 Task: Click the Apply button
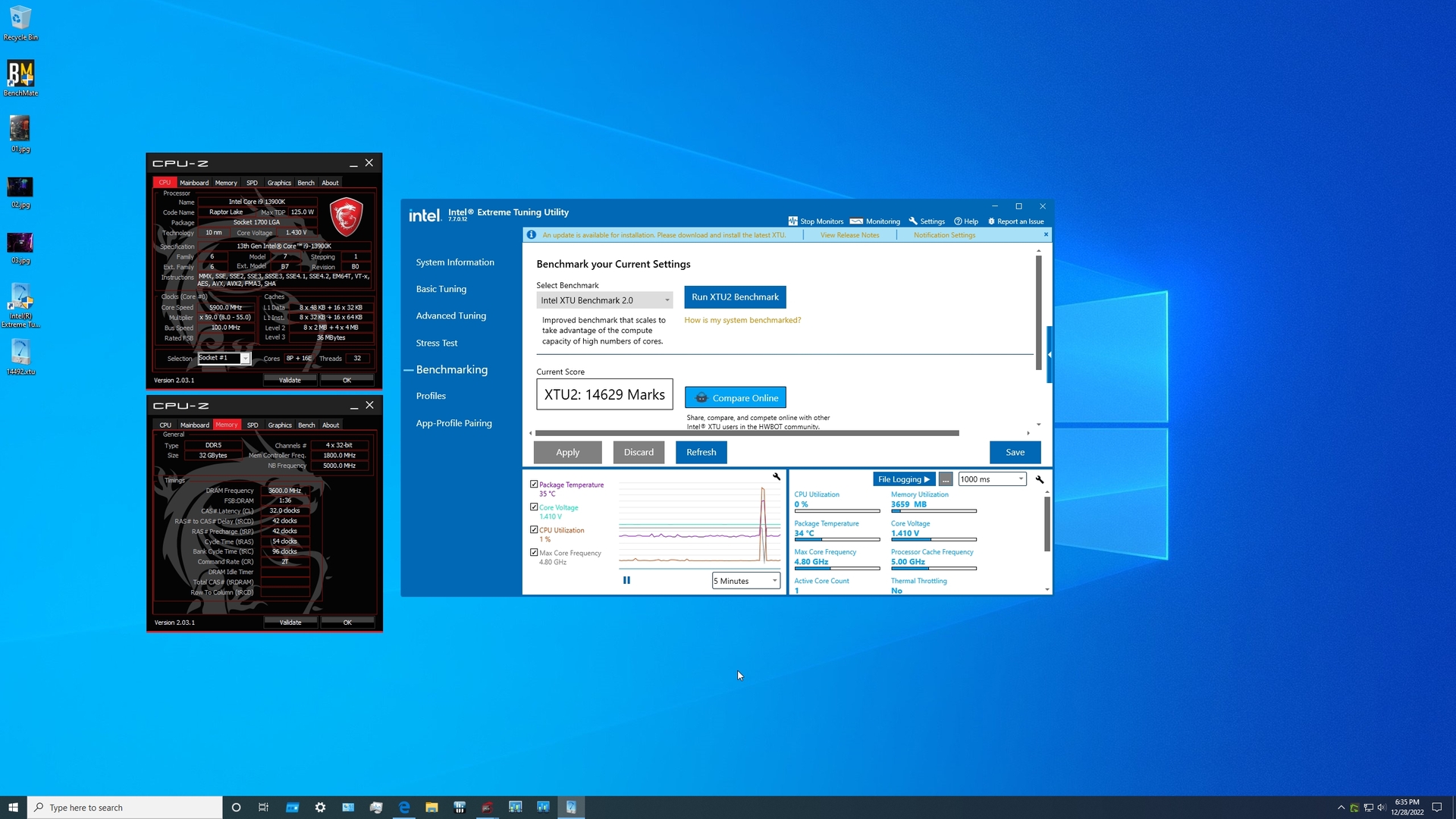567,453
